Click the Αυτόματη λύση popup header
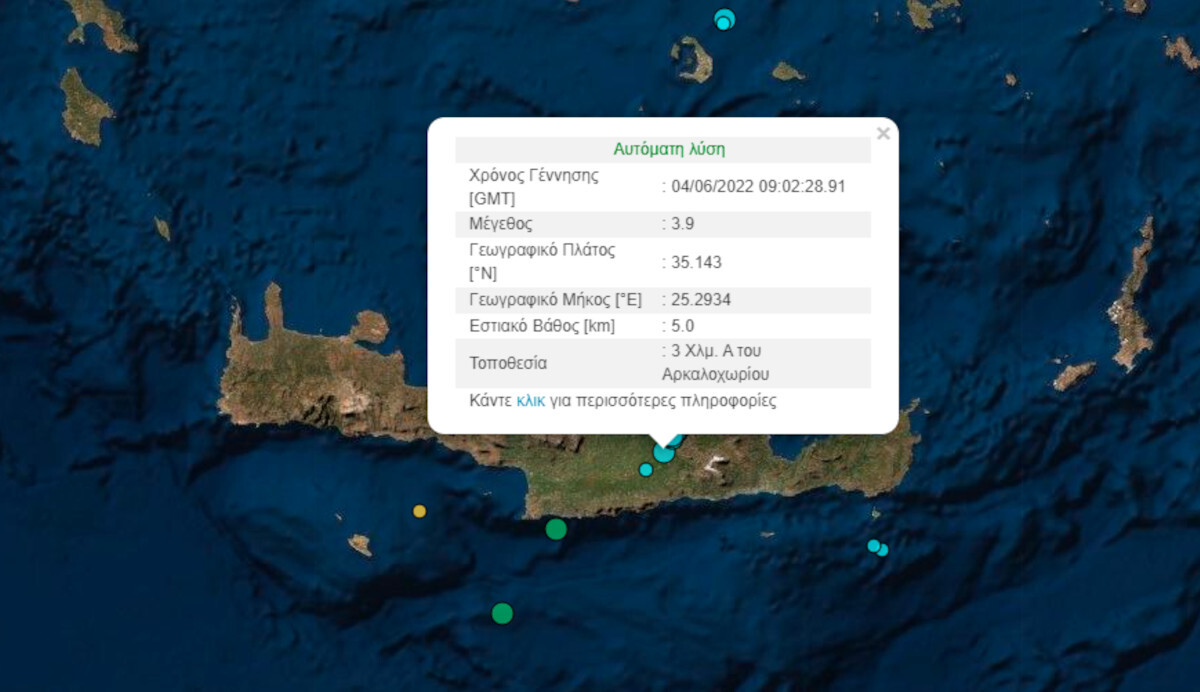Screen dimensions: 1200x692 tap(668, 149)
